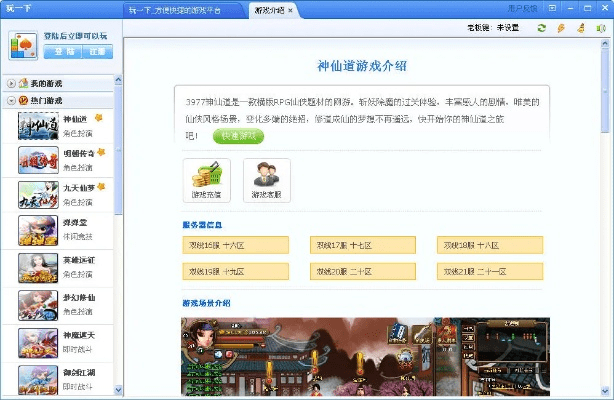Click main page scroll-up arrow

[x=605, y=43]
